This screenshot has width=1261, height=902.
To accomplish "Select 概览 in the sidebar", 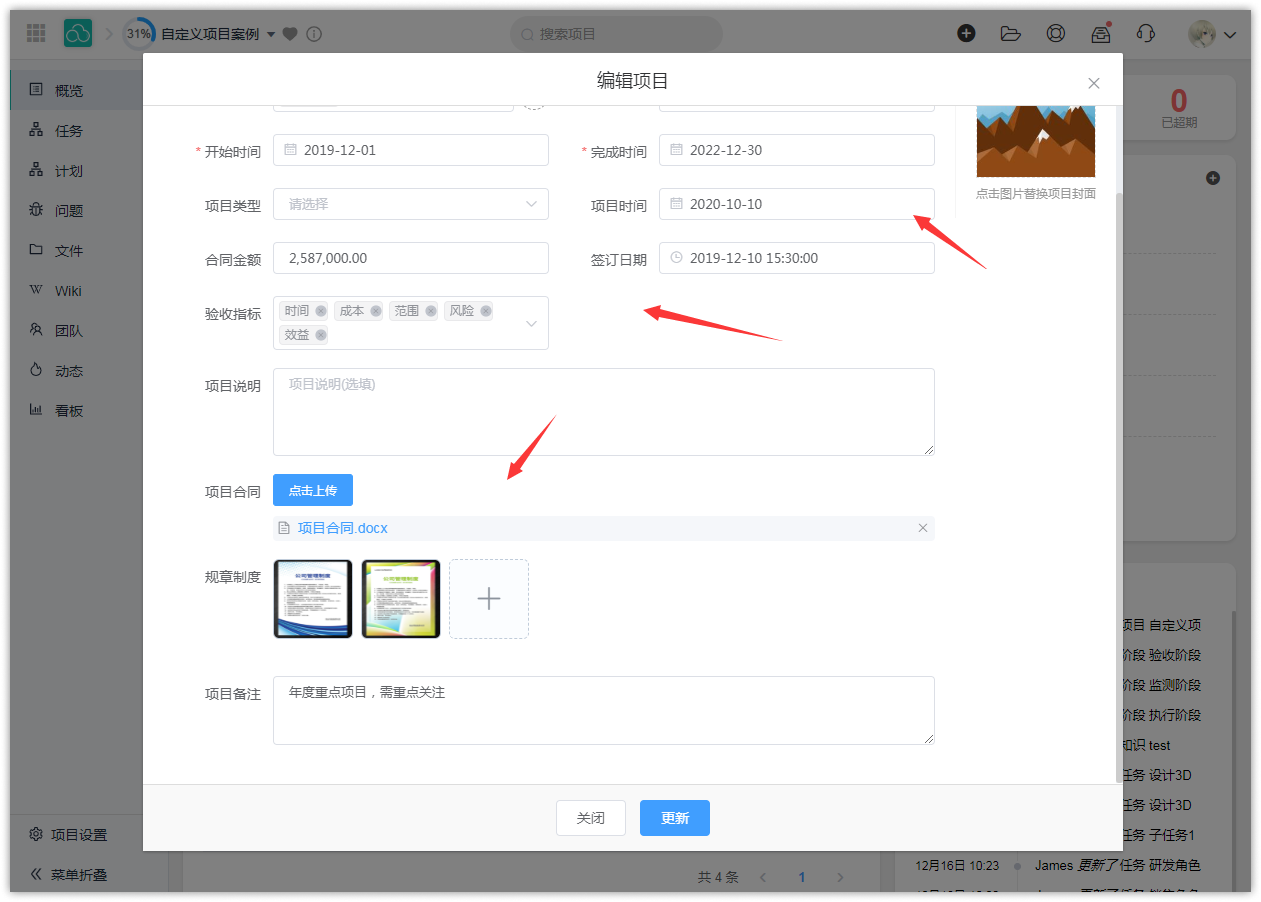I will click(76, 90).
